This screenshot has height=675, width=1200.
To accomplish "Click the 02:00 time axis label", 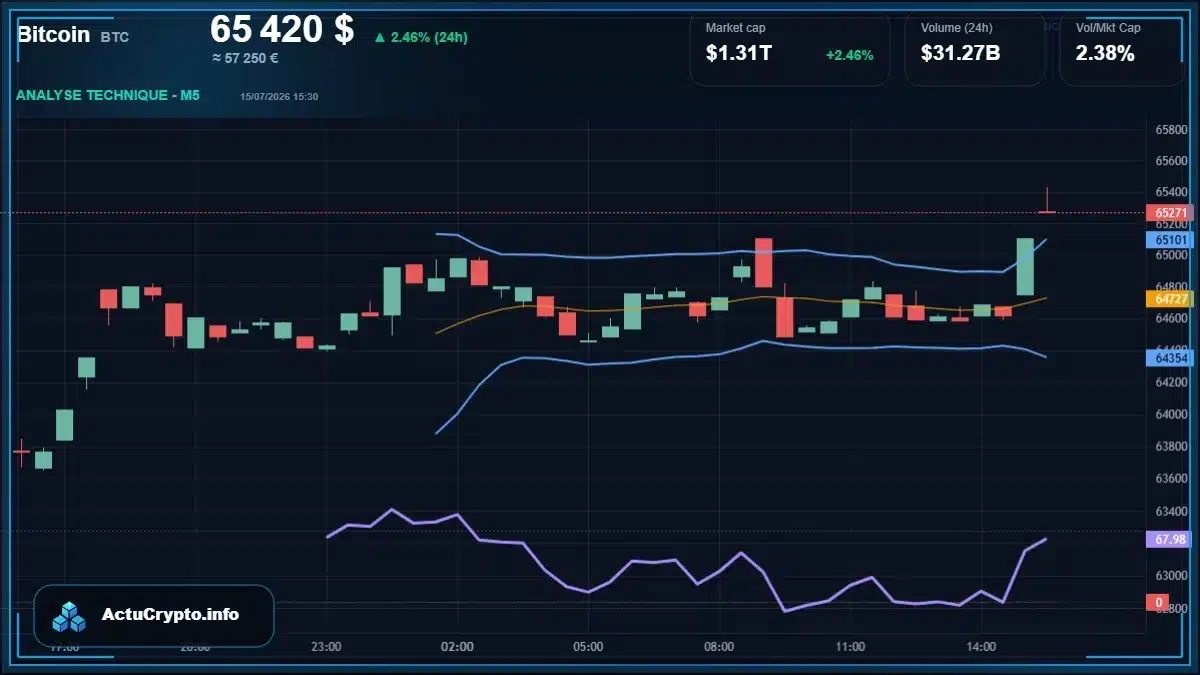I will click(x=457, y=647).
